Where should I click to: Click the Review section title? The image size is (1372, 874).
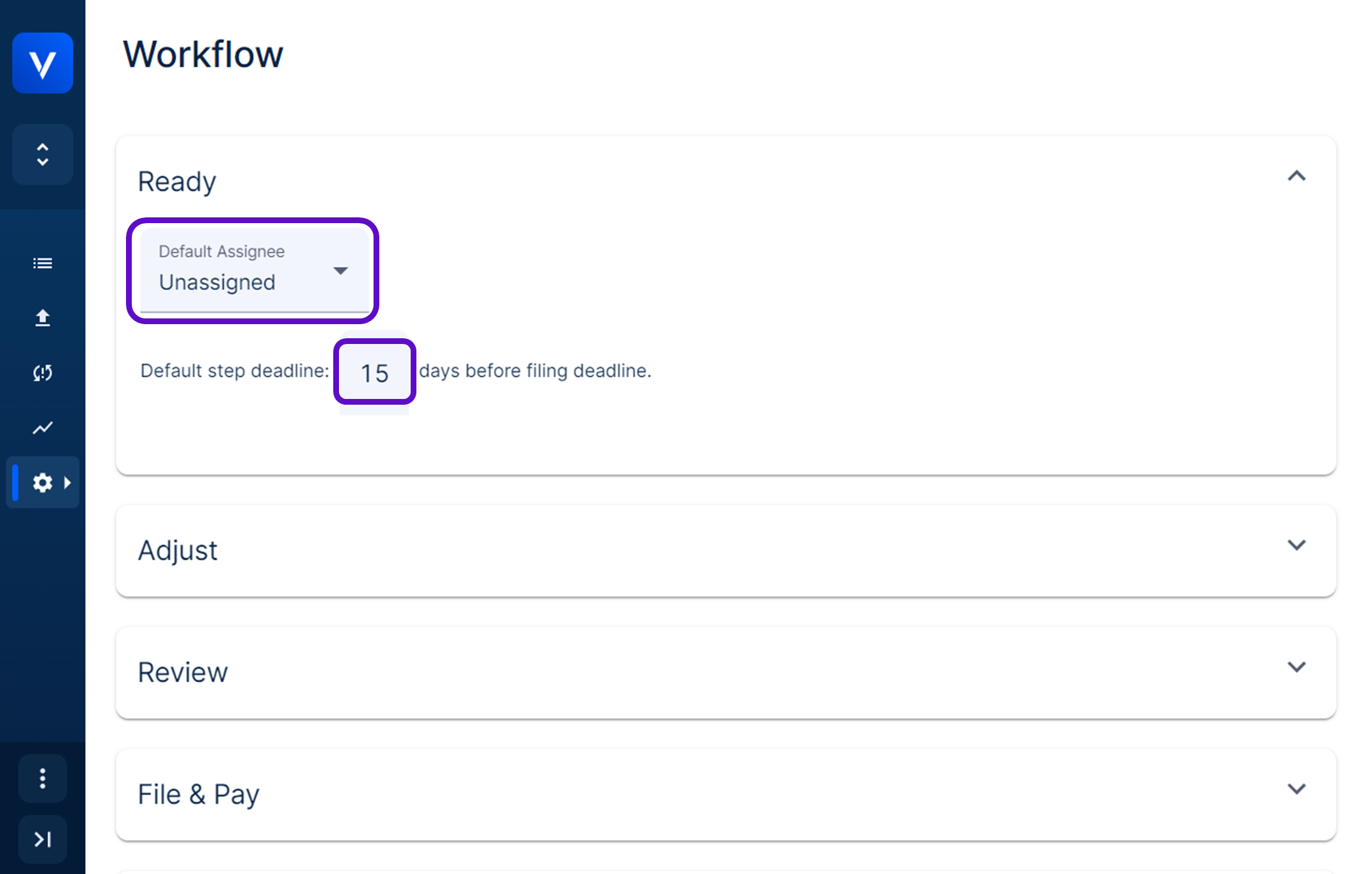coord(183,673)
